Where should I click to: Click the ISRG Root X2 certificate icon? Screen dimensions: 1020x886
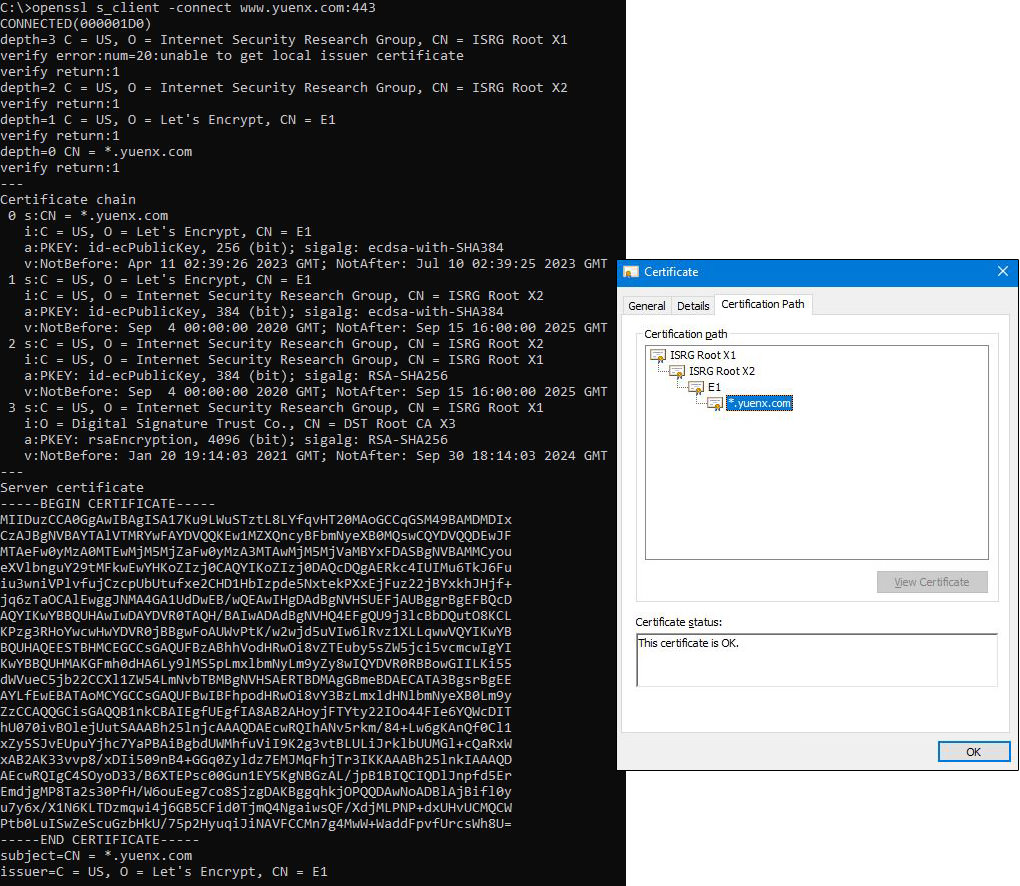(x=677, y=371)
